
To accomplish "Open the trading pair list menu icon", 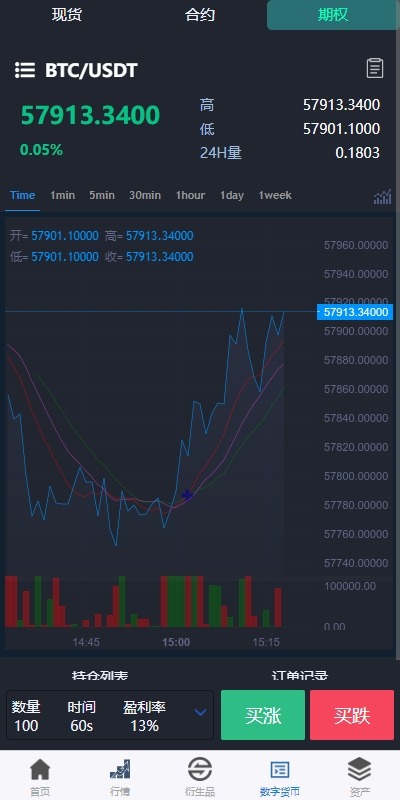I will click(24, 70).
